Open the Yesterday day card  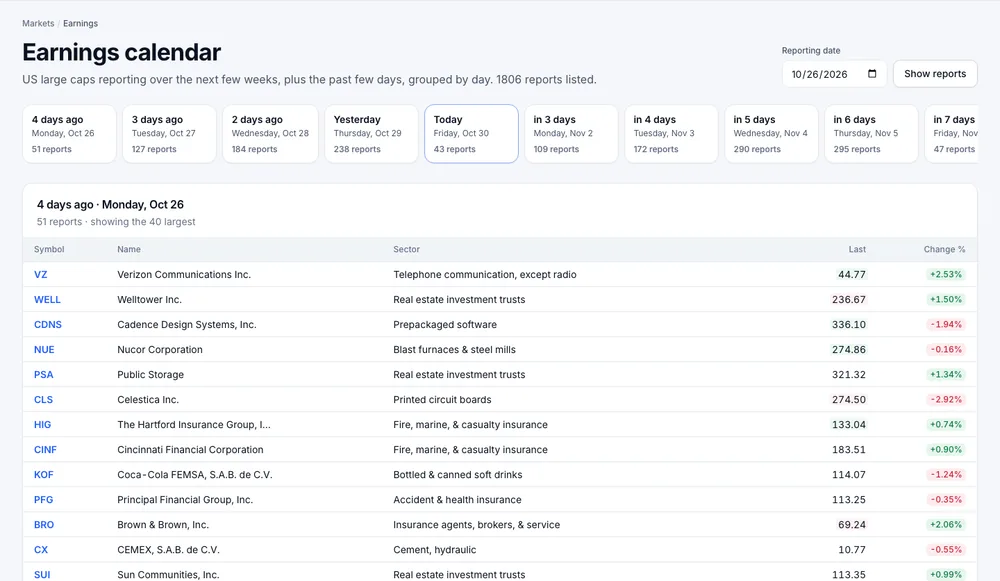pos(371,134)
